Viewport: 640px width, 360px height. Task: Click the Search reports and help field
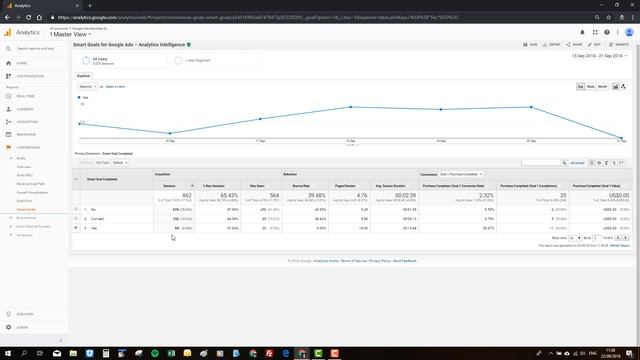point(35,49)
